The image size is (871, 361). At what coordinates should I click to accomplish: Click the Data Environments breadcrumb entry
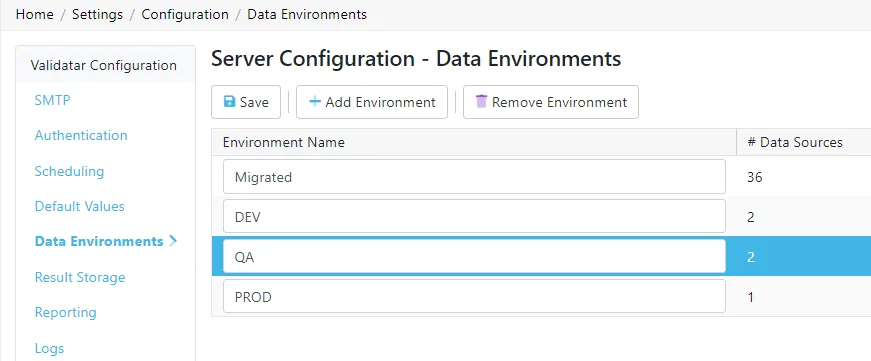point(307,14)
